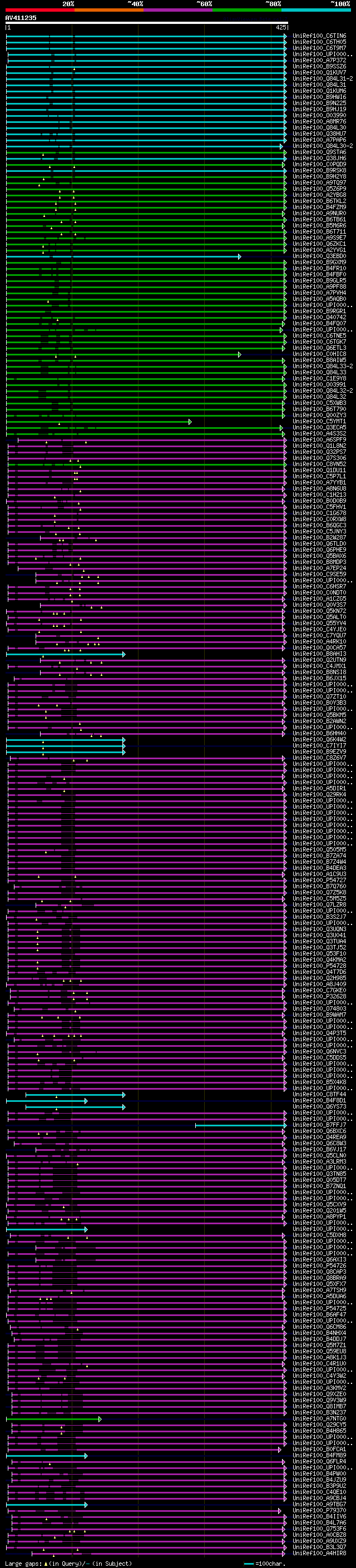Screen dimensions: 356x1568
Task: Select the UniRef100_C8VN52 label
Action: pos(319,464)
